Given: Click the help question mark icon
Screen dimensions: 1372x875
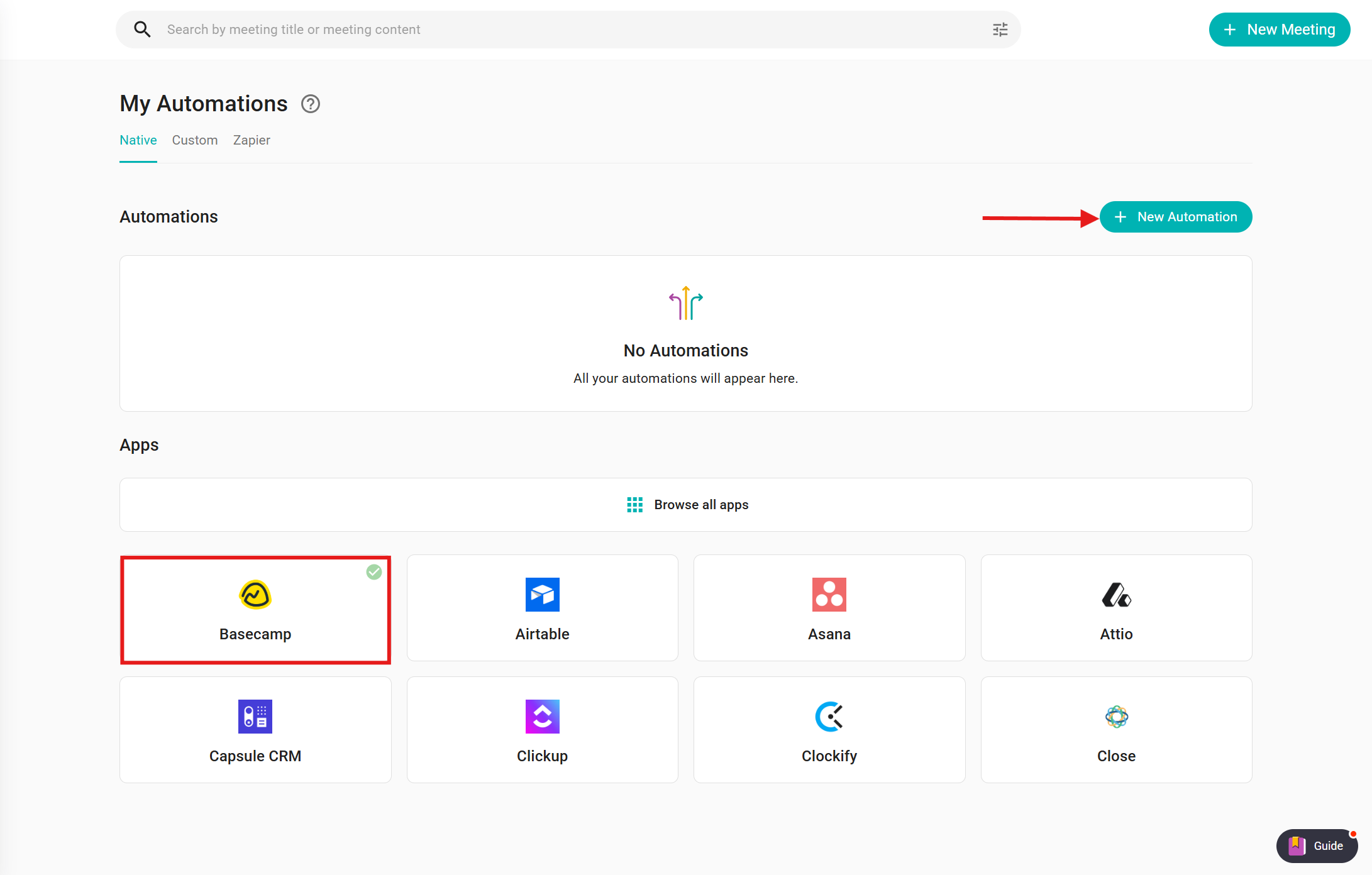Looking at the screenshot, I should [x=311, y=104].
